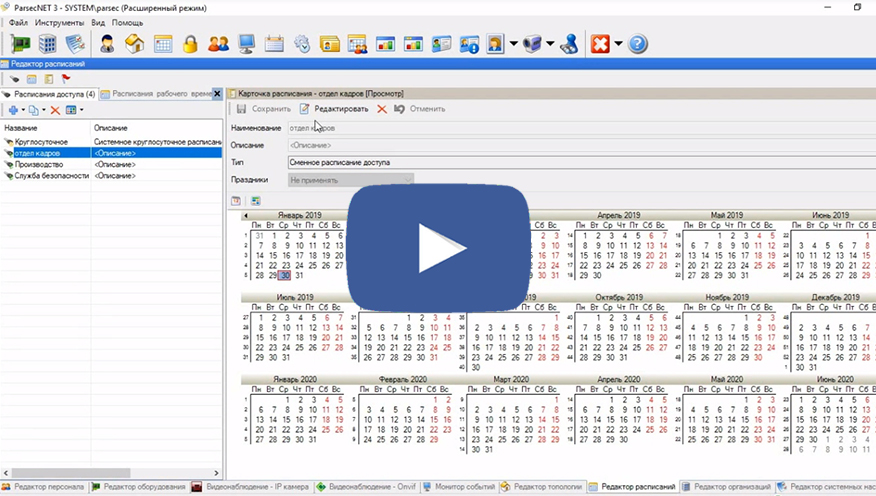Expand the dropdown arrow next to copy icon
This screenshot has width=876, height=496.
point(44,110)
